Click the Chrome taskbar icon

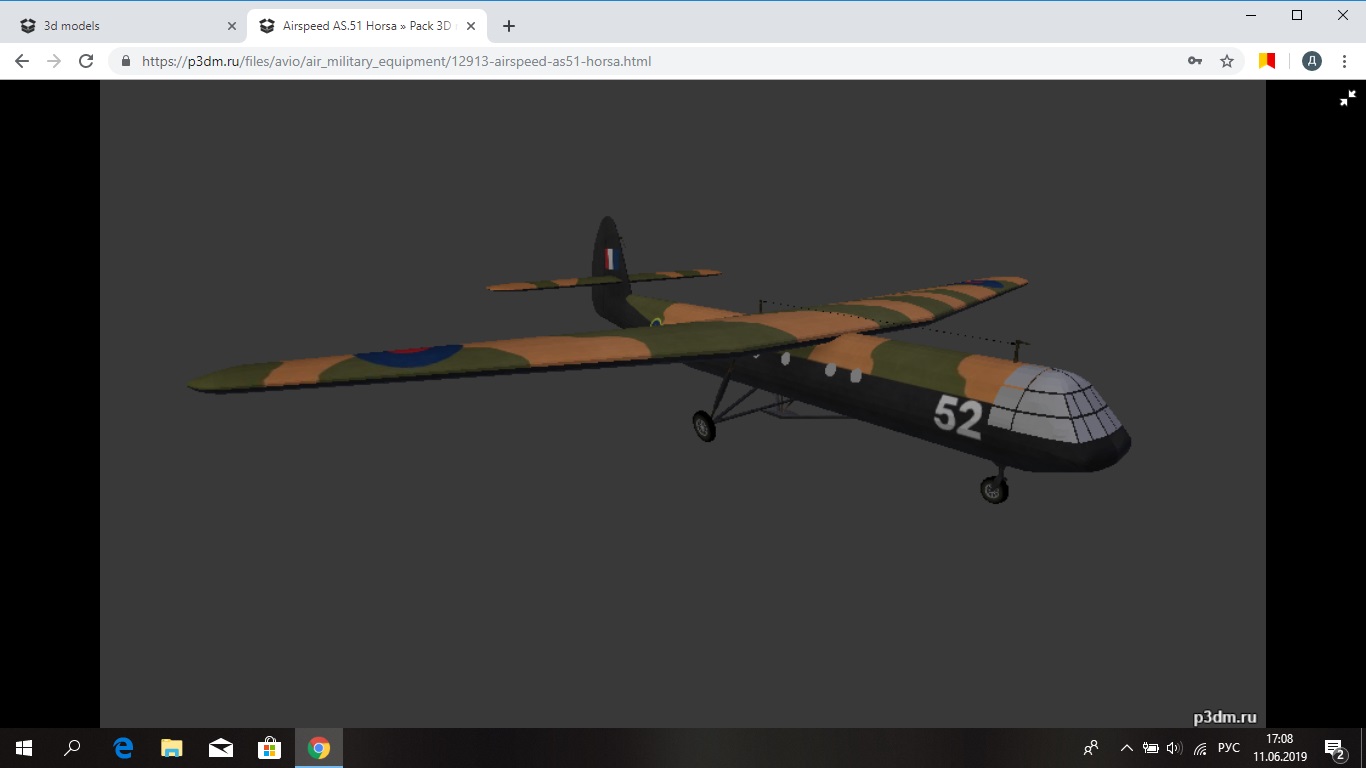point(319,748)
